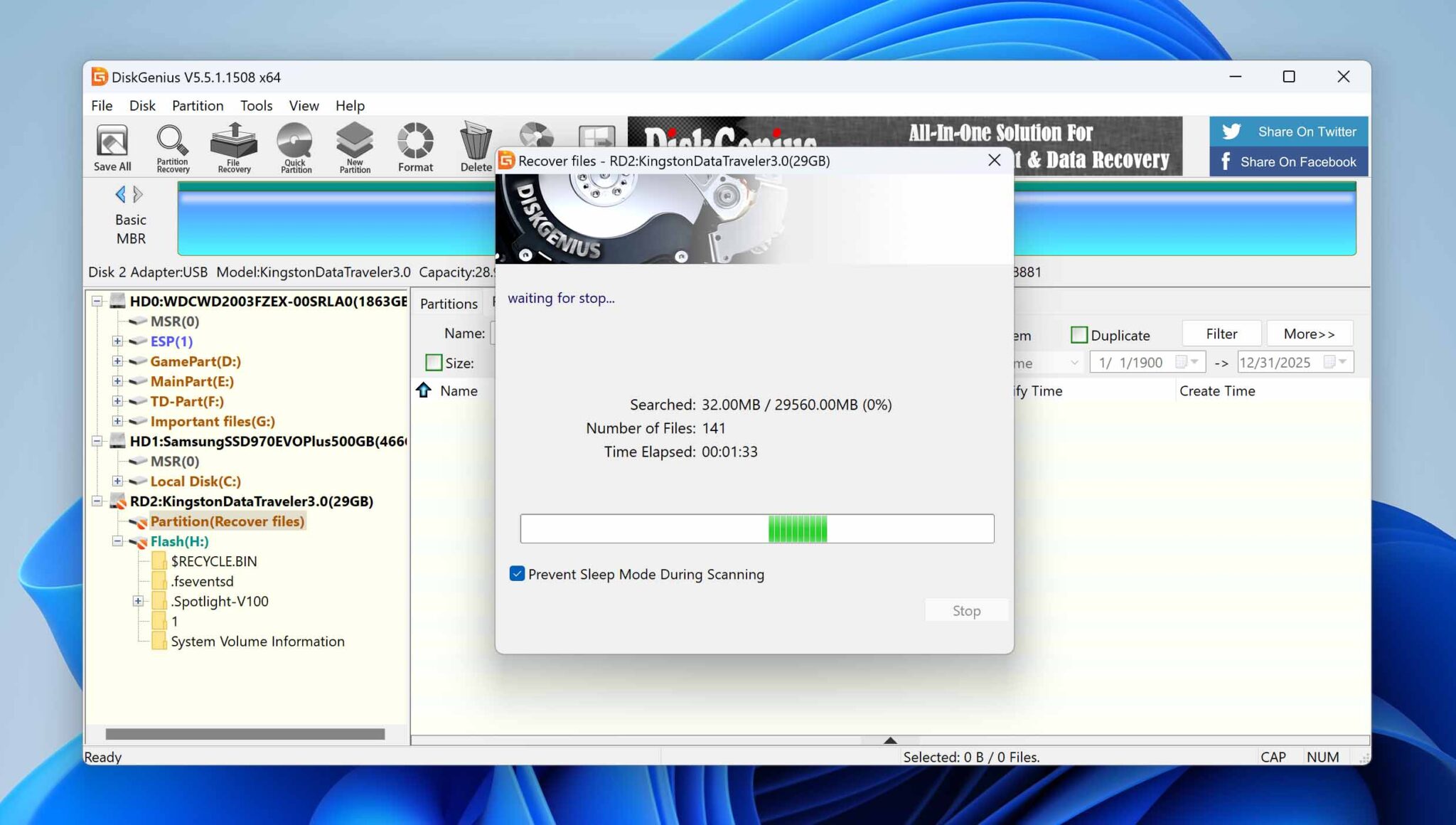Image resolution: width=1456 pixels, height=825 pixels.
Task: Click the DiskGenius logo in the title bar
Action: click(100, 76)
